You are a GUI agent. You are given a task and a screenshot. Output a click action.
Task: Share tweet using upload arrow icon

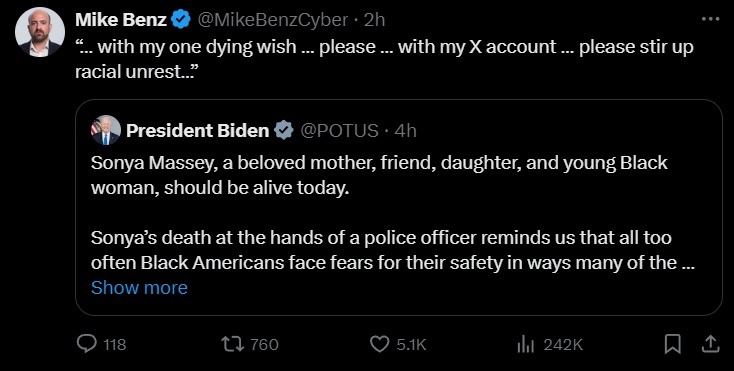click(x=710, y=344)
